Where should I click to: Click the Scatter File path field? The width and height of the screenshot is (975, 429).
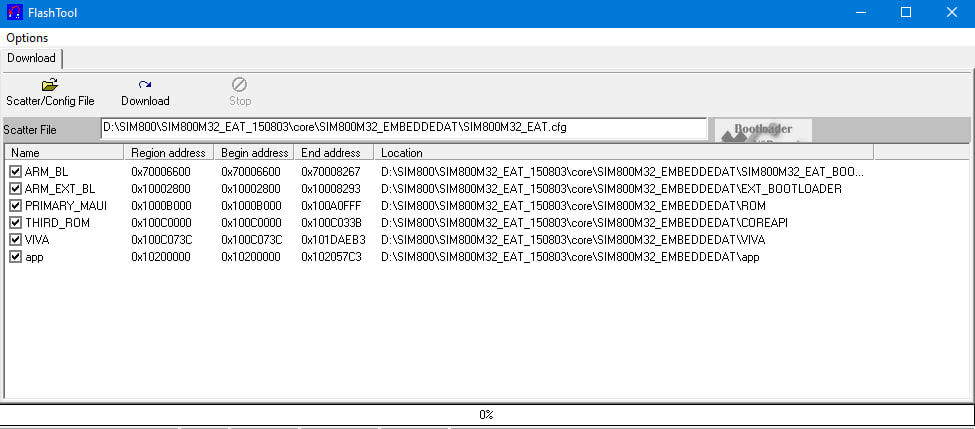coord(403,128)
